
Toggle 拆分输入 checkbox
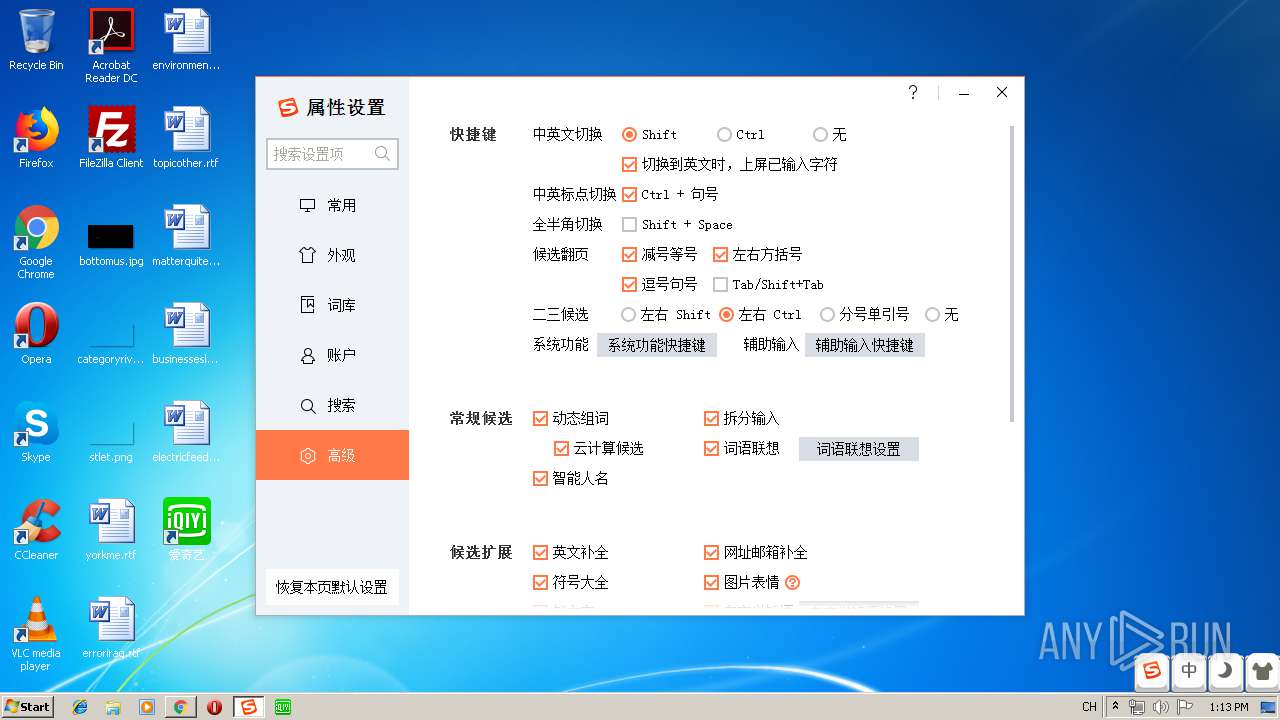[x=712, y=418]
